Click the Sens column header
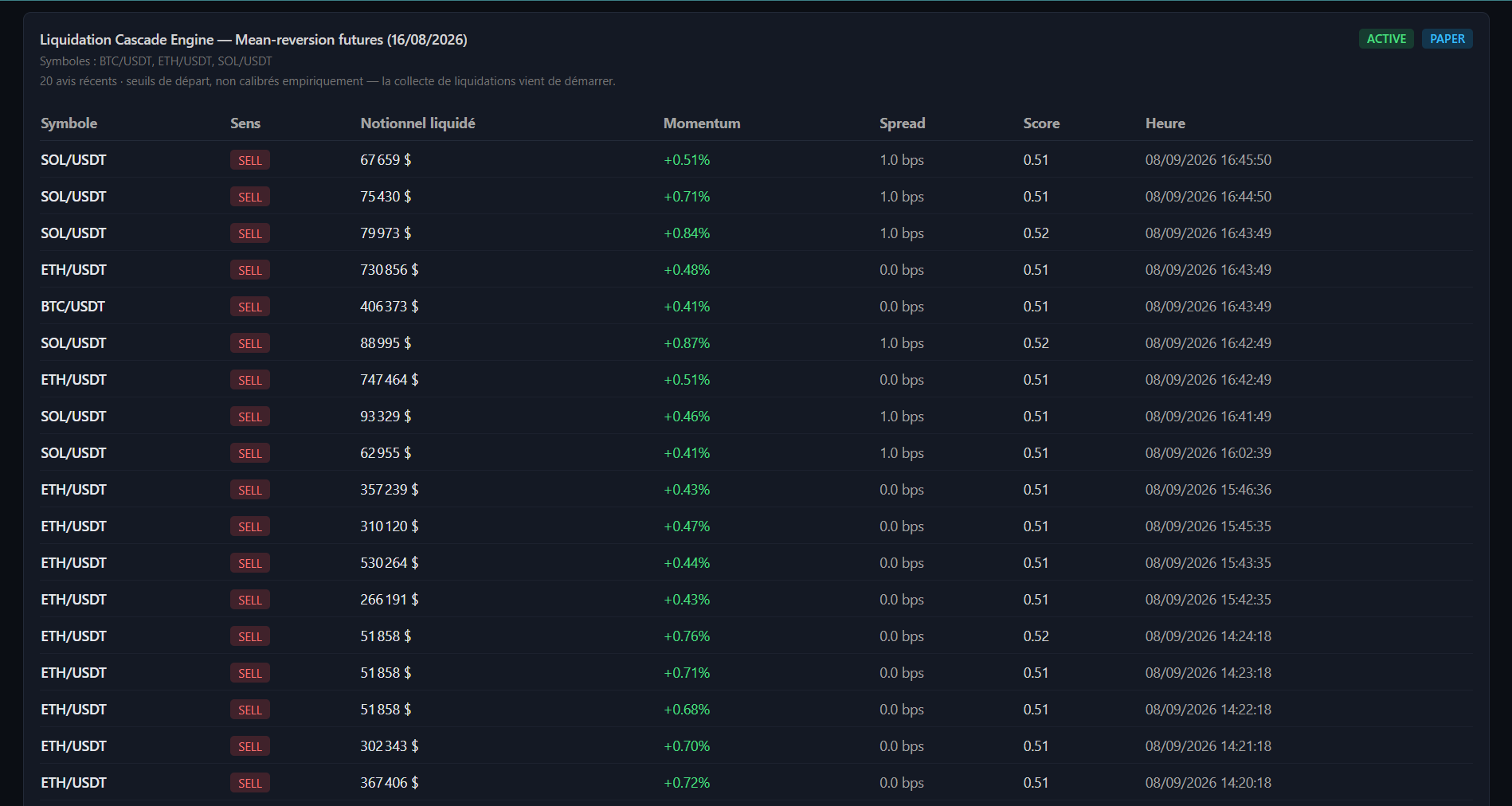 (x=245, y=123)
